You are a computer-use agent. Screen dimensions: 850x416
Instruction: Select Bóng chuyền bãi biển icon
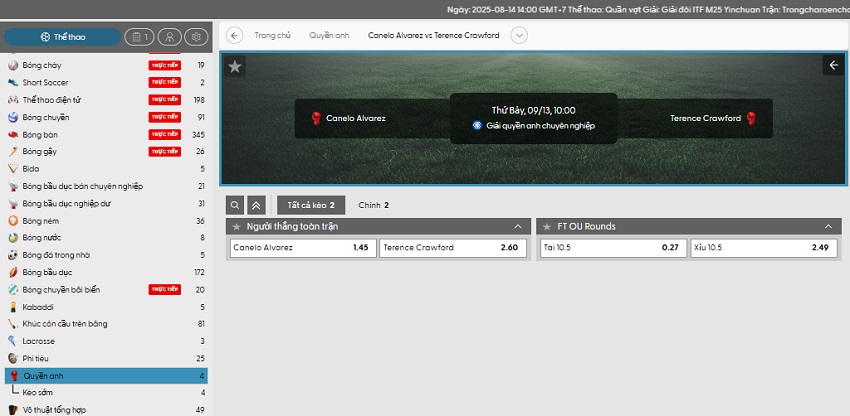point(13,290)
